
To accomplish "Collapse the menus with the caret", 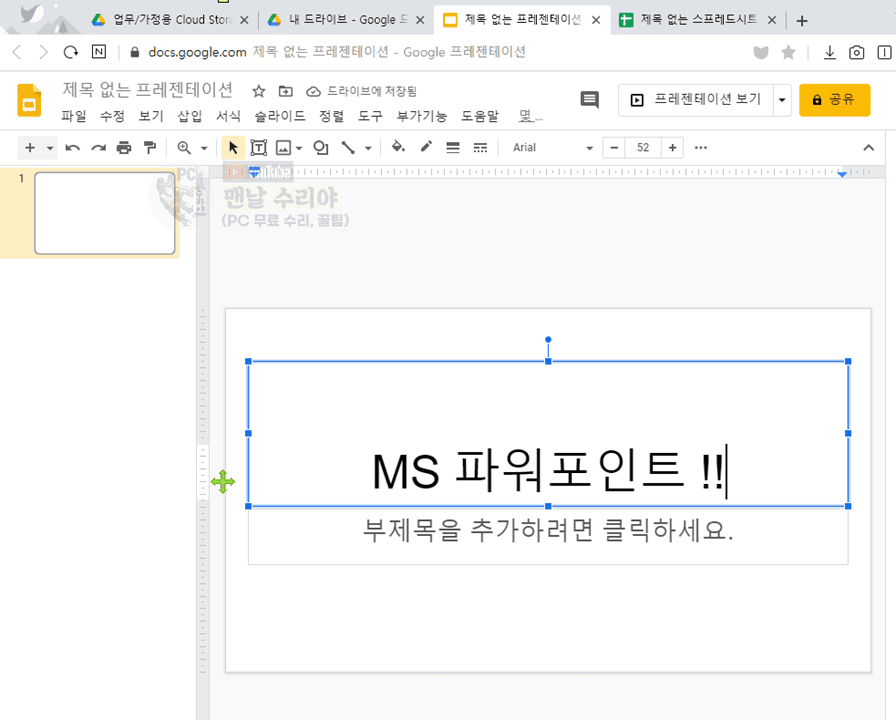I will point(869,148).
